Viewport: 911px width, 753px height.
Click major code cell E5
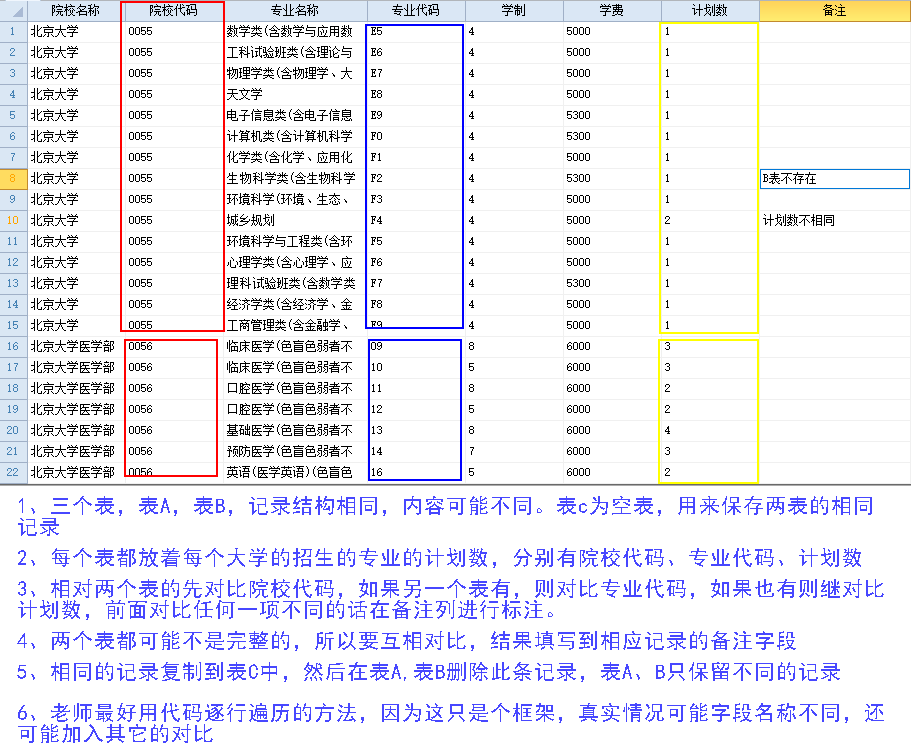pyautogui.click(x=416, y=31)
